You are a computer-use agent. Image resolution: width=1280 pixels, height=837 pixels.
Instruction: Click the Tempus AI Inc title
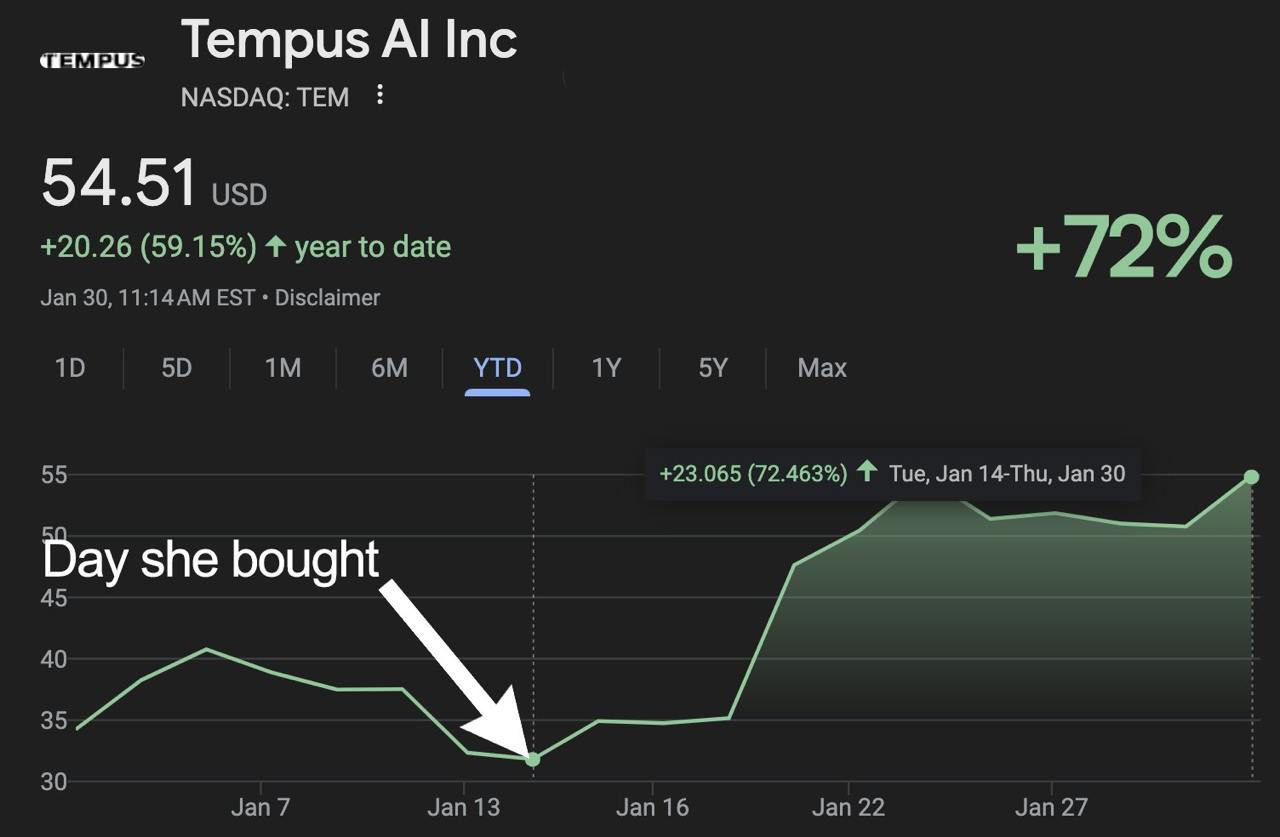click(x=349, y=41)
